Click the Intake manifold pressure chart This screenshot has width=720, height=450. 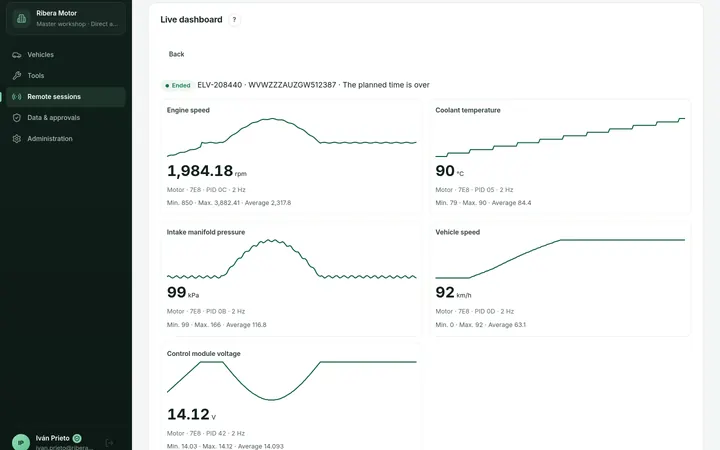[292, 259]
